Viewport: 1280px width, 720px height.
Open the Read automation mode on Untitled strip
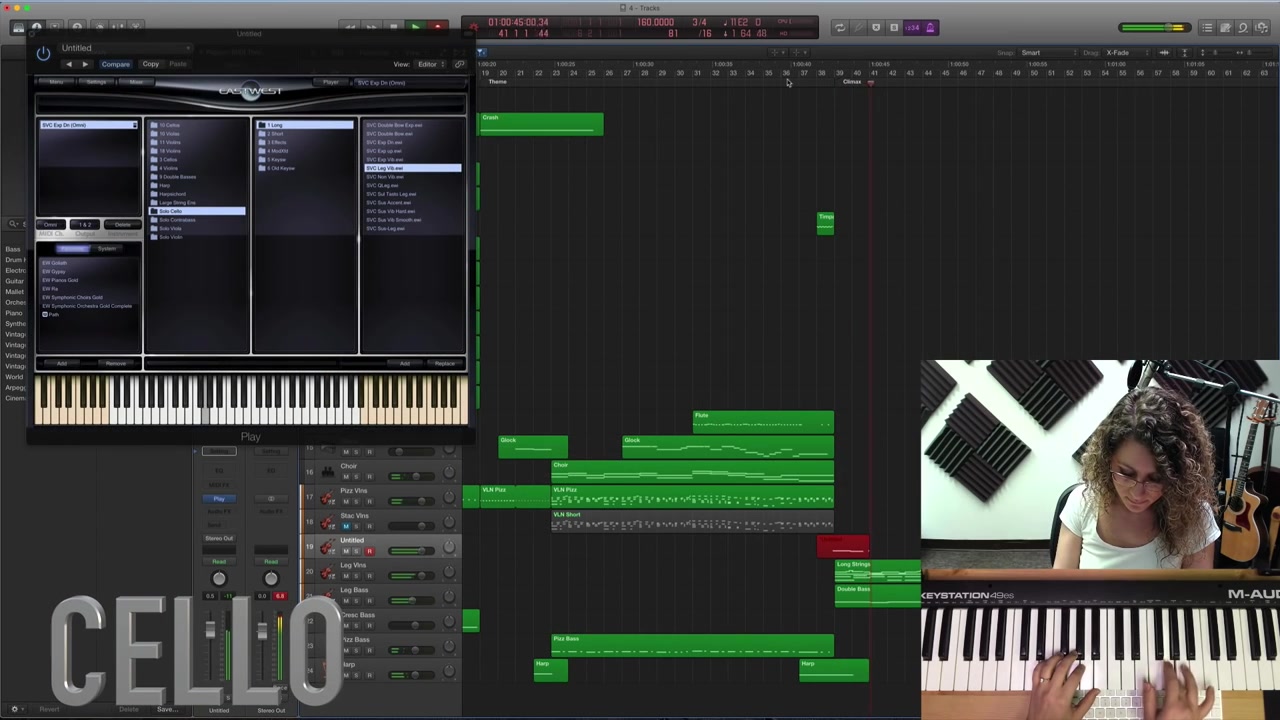coord(219,562)
